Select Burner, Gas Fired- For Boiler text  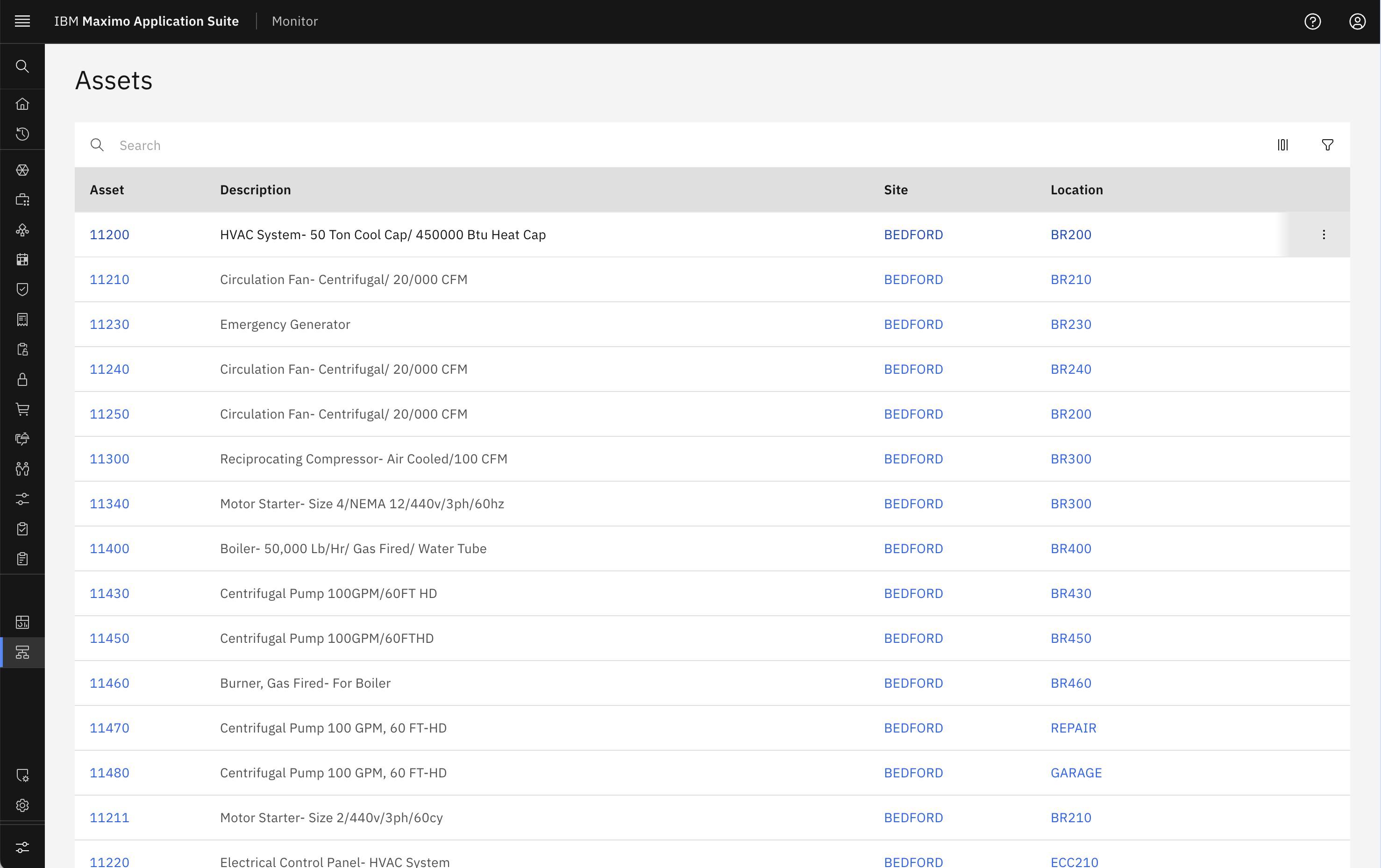(305, 683)
